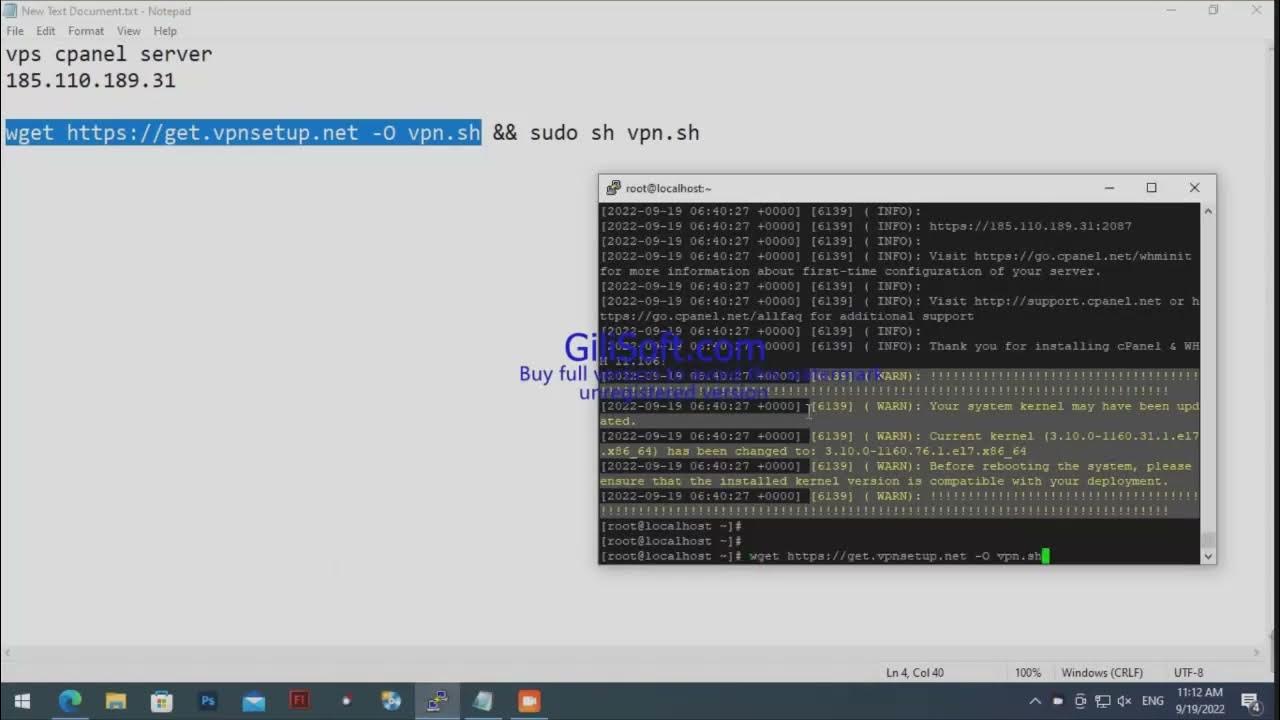Viewport: 1280px width, 720px height.
Task: Click the 'vps cpanel server' line in Notepad
Action: tap(109, 54)
